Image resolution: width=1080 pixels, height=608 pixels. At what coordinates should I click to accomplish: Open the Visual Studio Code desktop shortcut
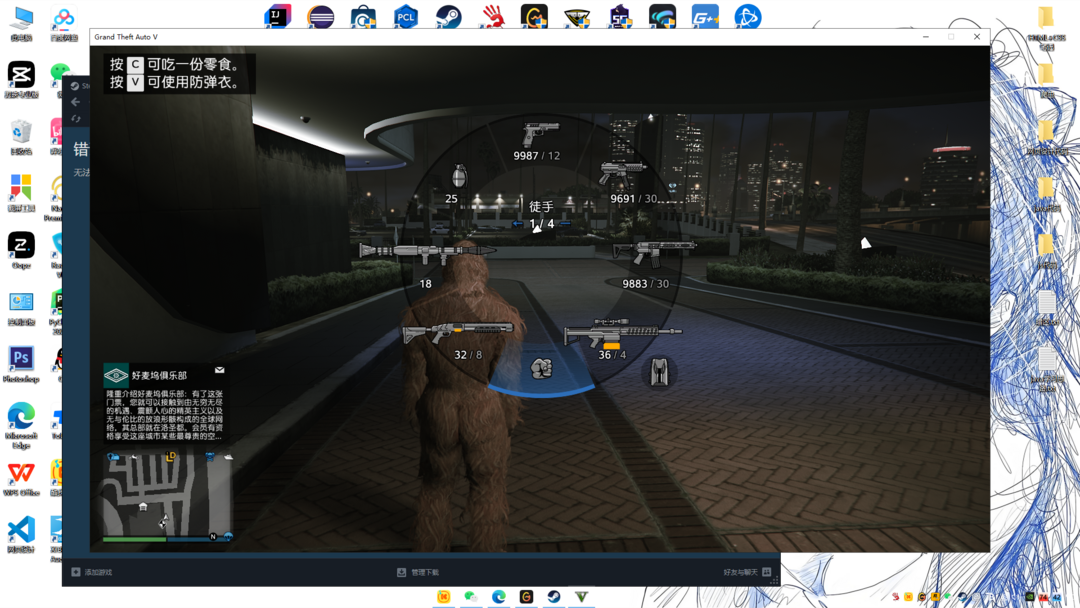click(x=21, y=535)
